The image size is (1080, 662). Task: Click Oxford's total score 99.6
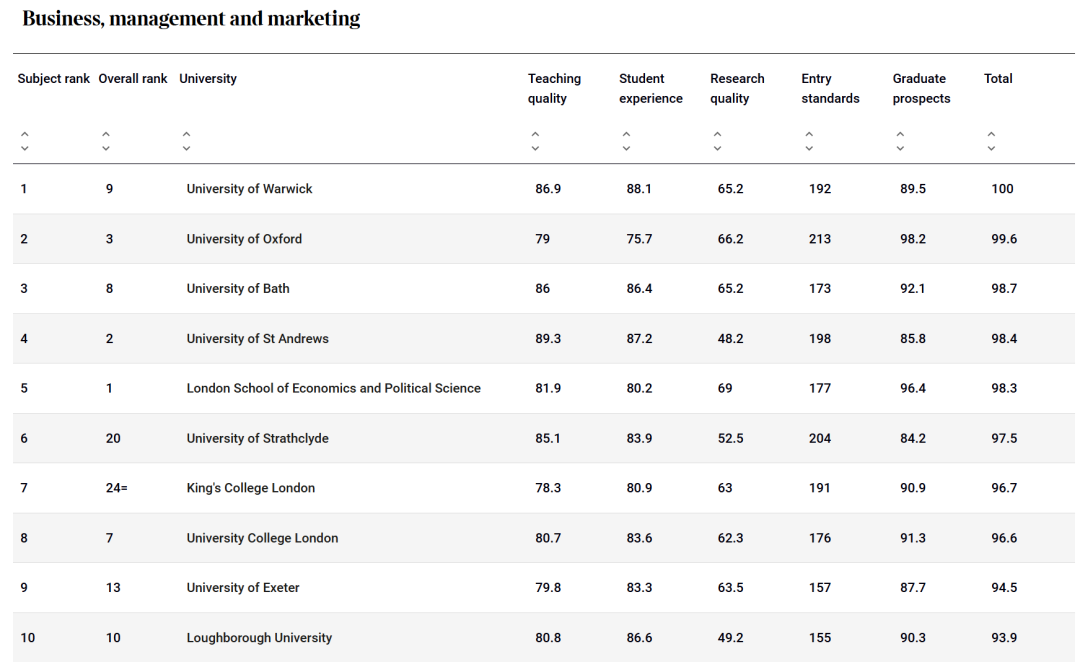(x=1004, y=239)
